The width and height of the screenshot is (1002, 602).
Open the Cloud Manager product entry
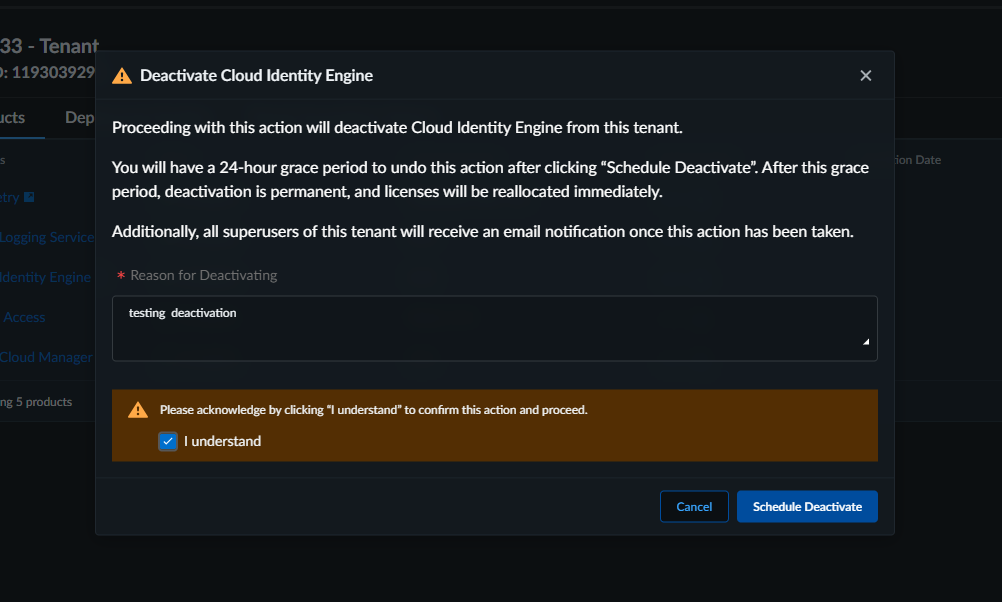click(x=46, y=357)
